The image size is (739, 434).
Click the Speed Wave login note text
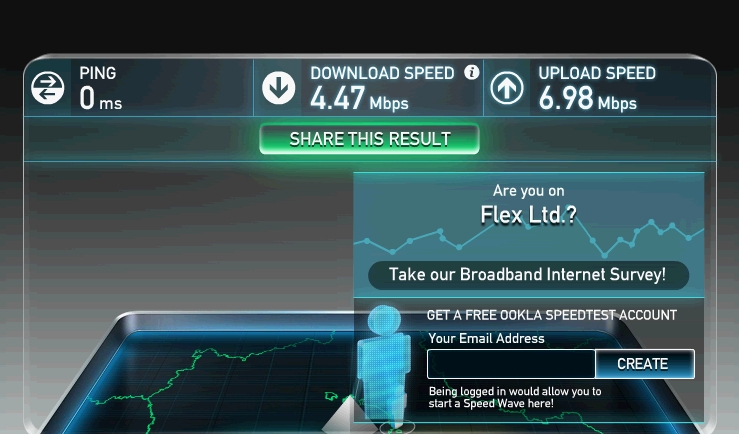515,397
